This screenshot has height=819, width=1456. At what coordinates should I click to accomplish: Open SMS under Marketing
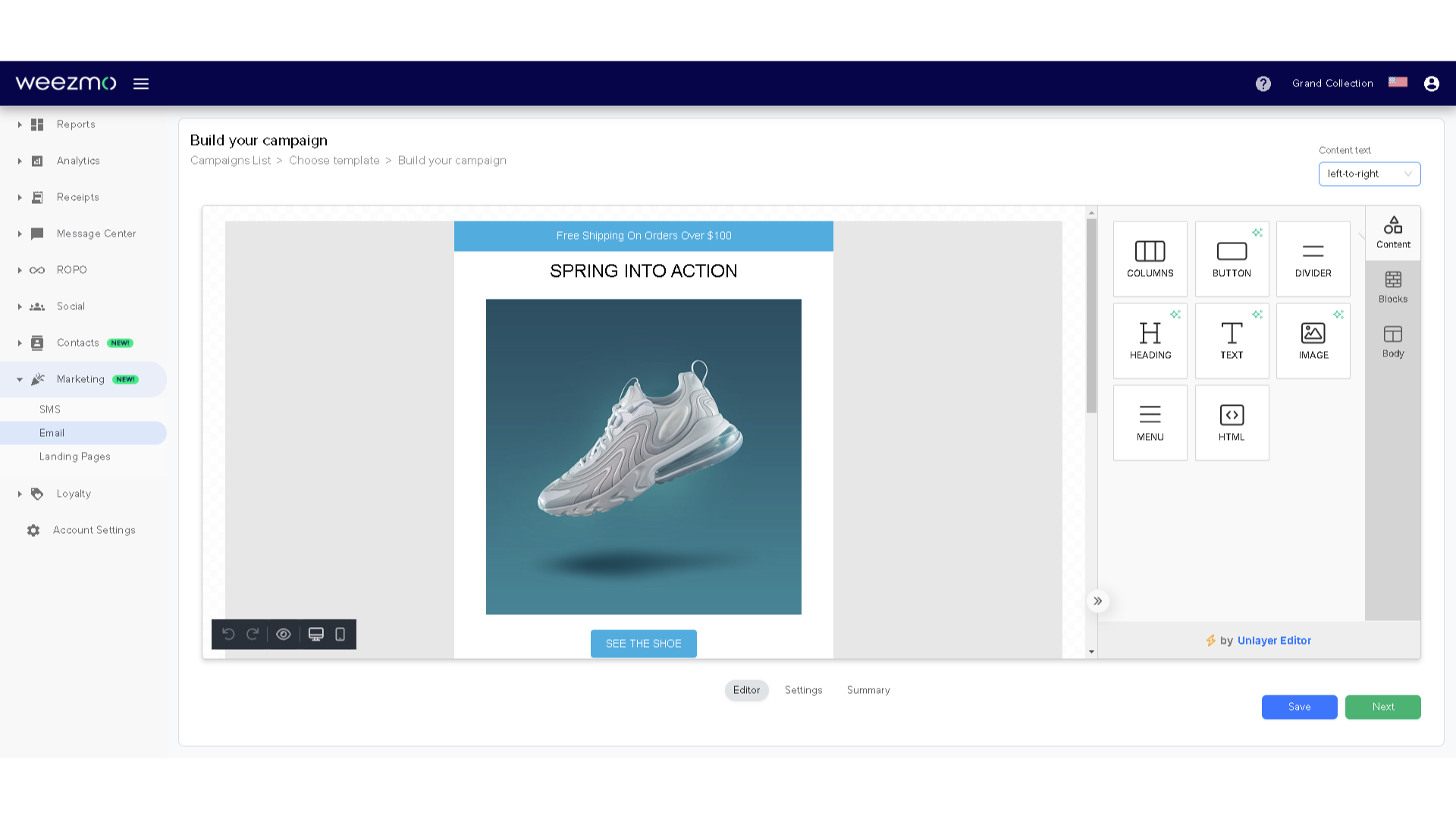pos(50,409)
